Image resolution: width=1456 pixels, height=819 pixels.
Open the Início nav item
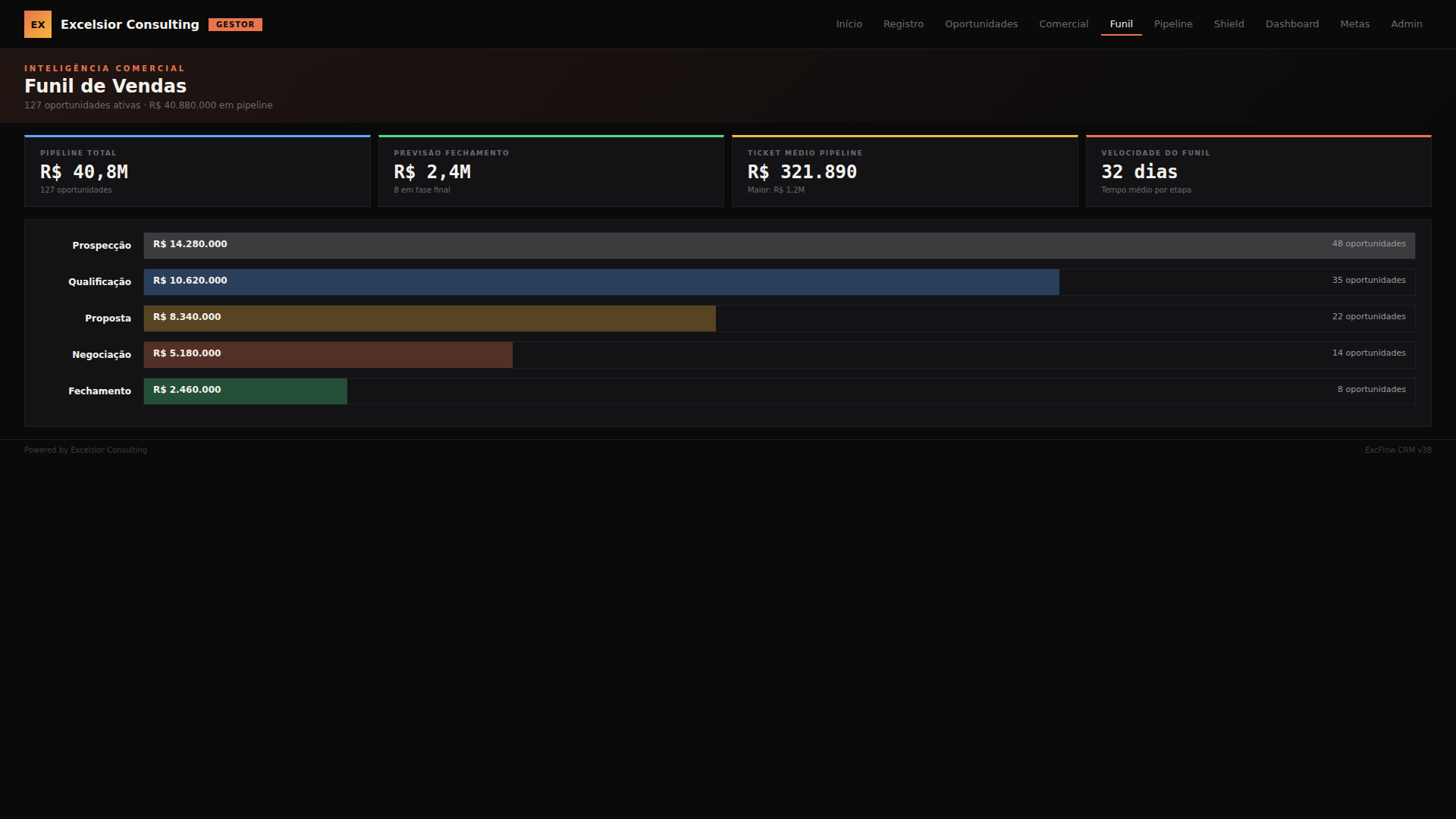pos(849,24)
